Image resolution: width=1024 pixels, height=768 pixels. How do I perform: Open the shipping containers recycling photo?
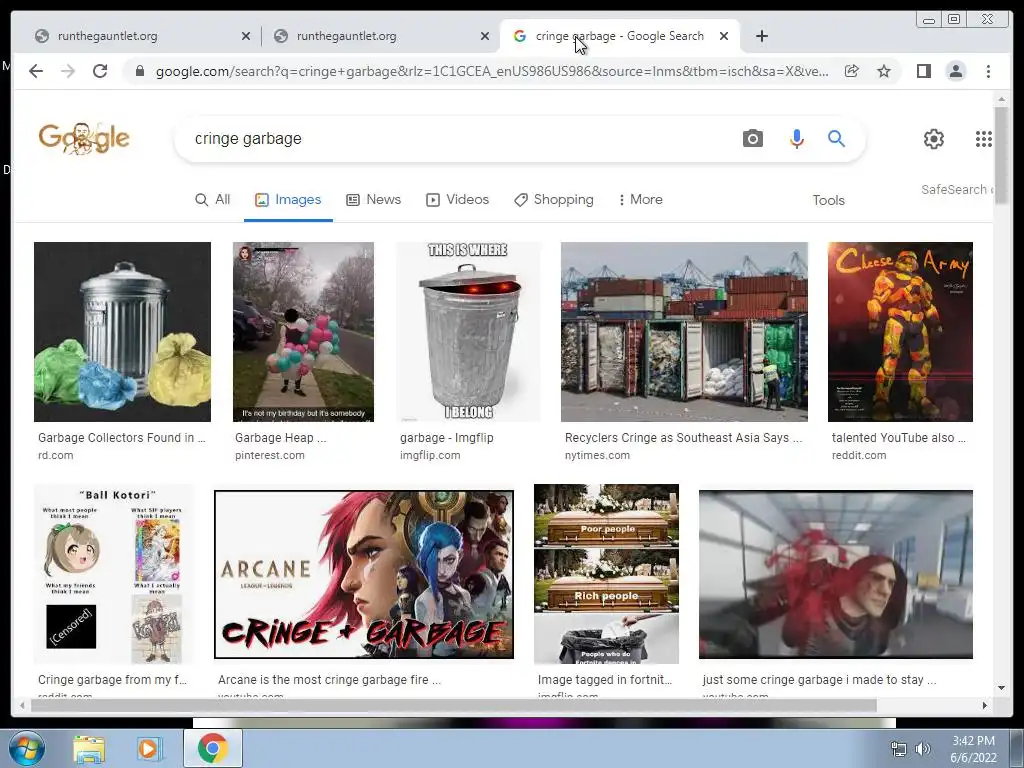pos(684,332)
